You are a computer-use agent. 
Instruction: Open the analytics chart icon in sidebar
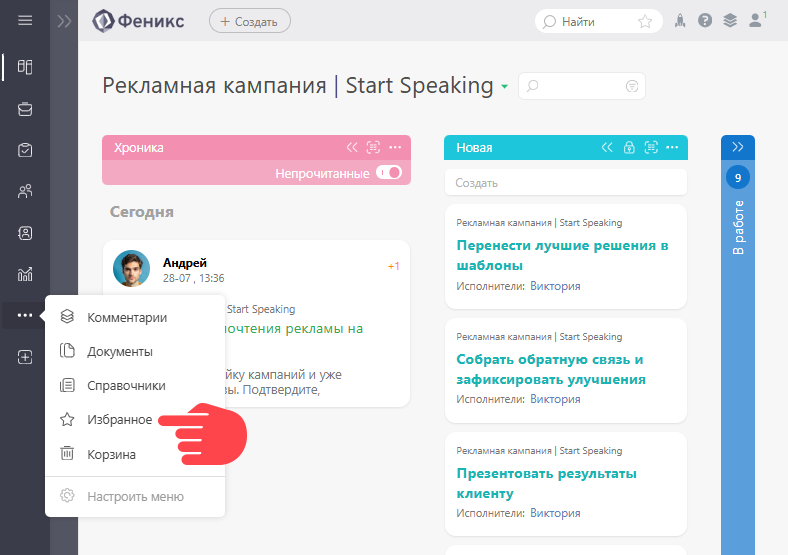[25, 274]
